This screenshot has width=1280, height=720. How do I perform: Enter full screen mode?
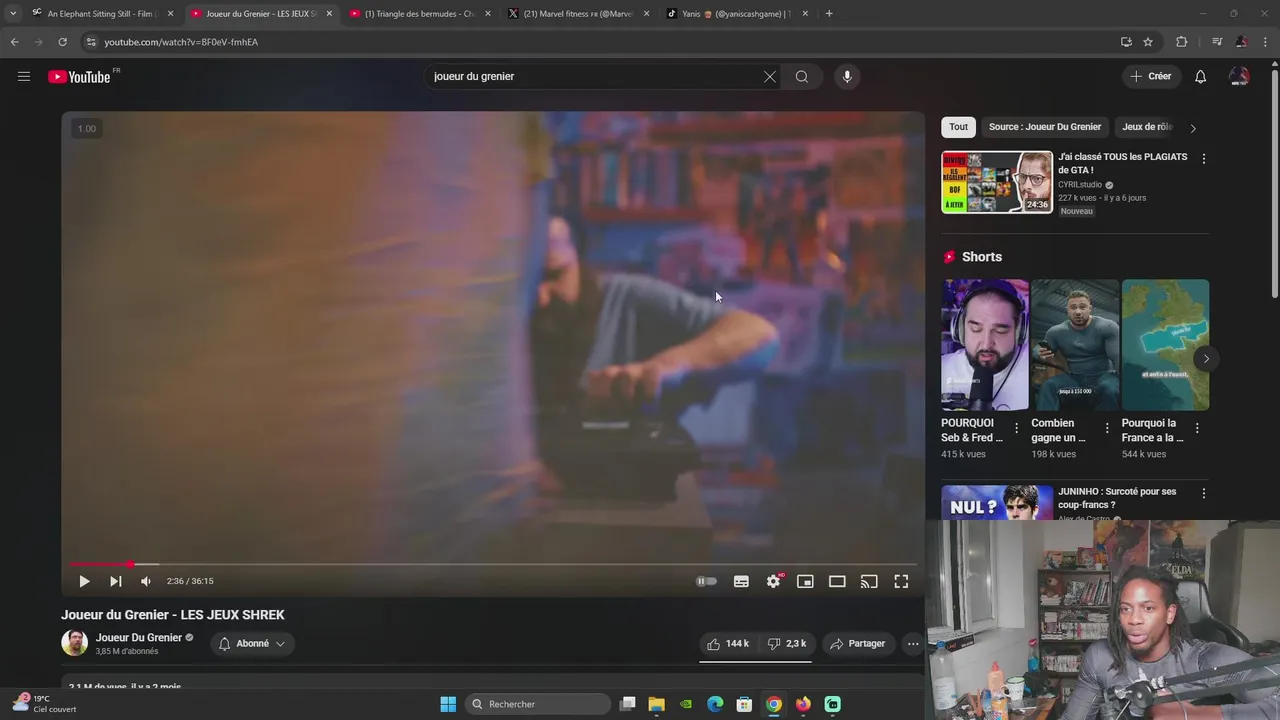pyautogui.click(x=901, y=581)
